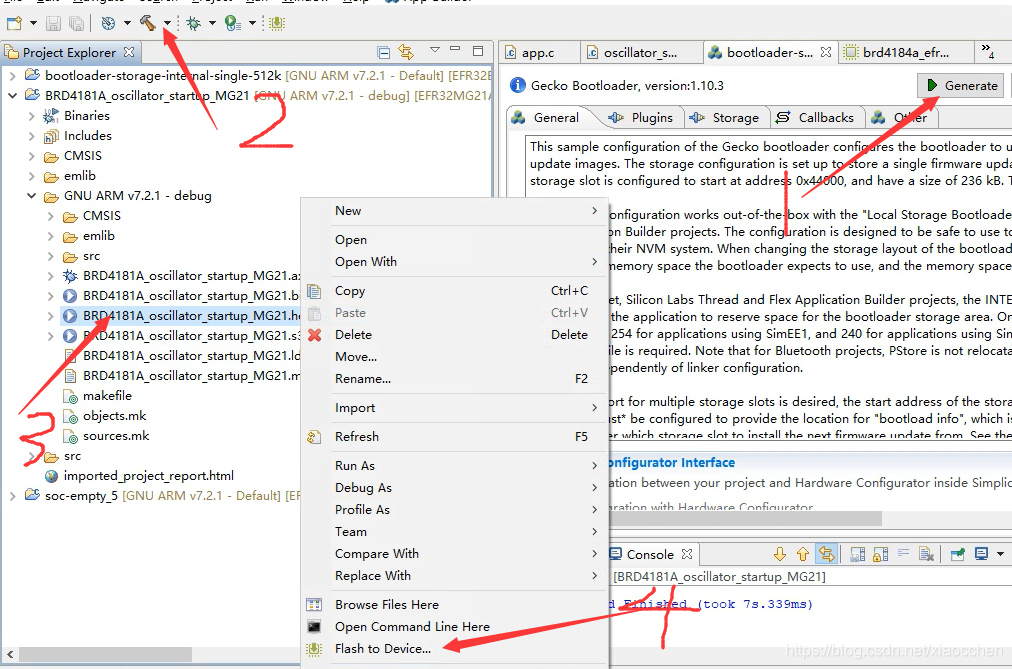Open dropdown beside the Debug bug icon
1012x669 pixels.
pos(212,24)
